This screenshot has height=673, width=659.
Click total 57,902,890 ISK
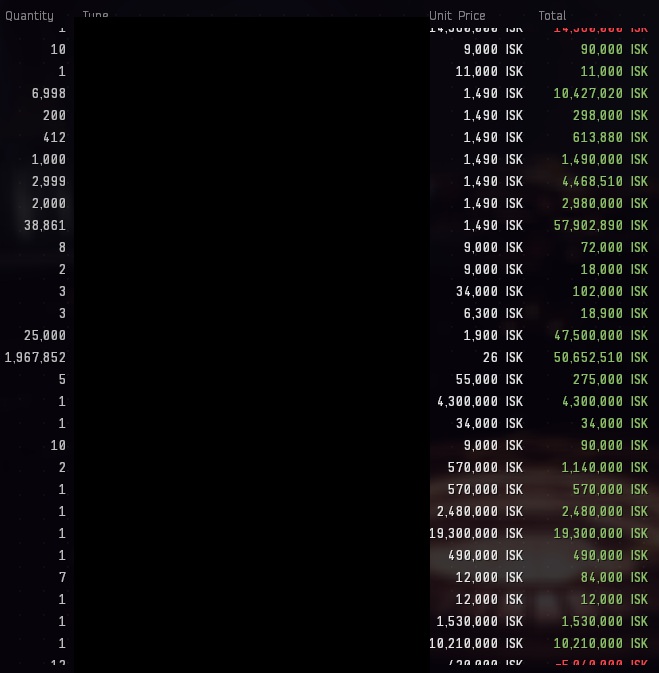coord(600,225)
